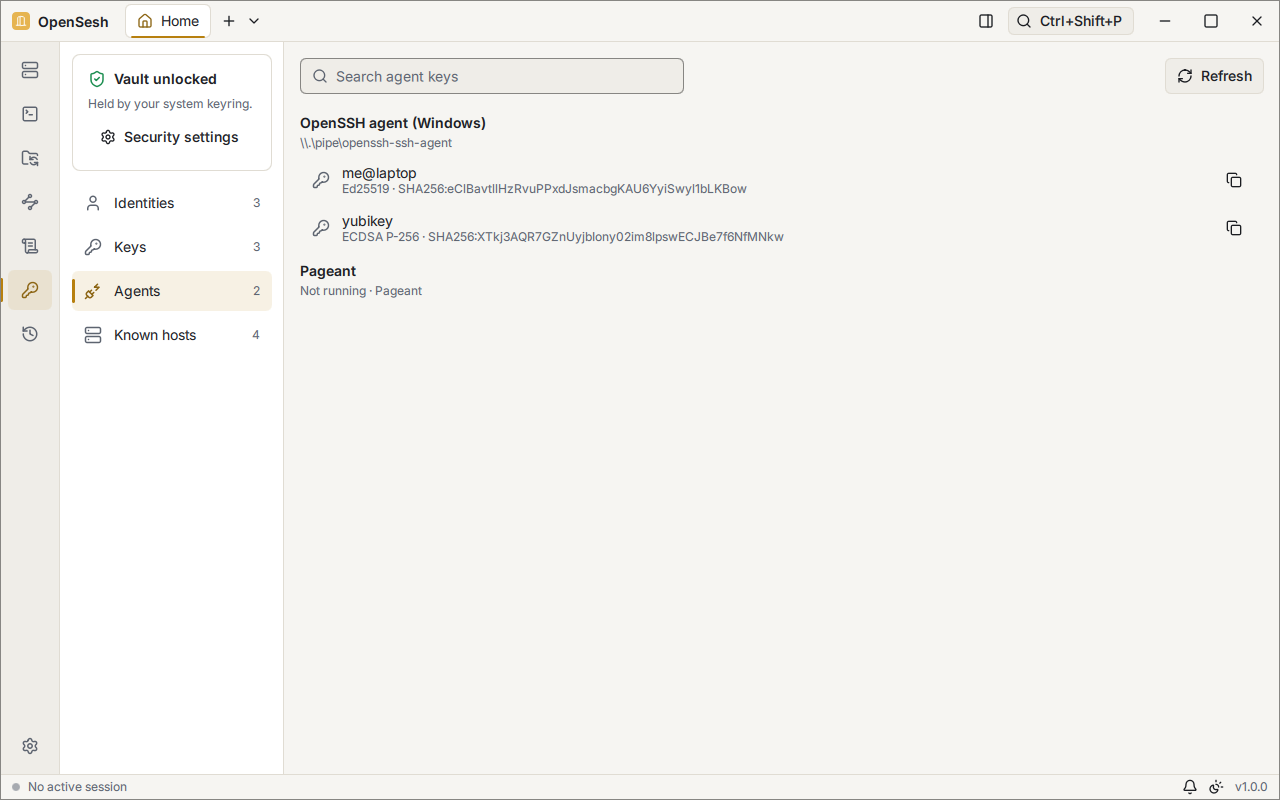Open the Known hosts section
1280x800 pixels.
pyautogui.click(x=172, y=335)
